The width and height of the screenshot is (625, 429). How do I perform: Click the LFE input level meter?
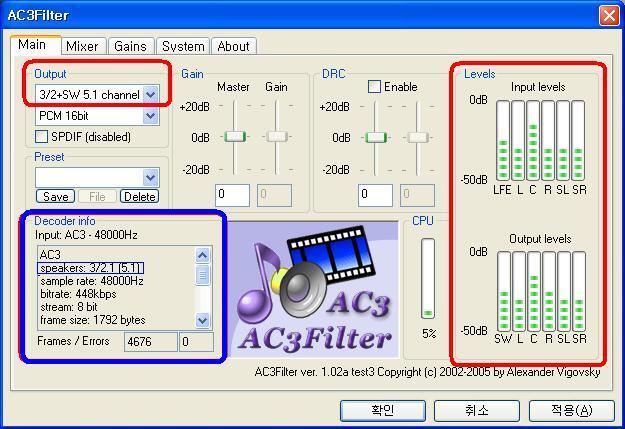coord(503,141)
